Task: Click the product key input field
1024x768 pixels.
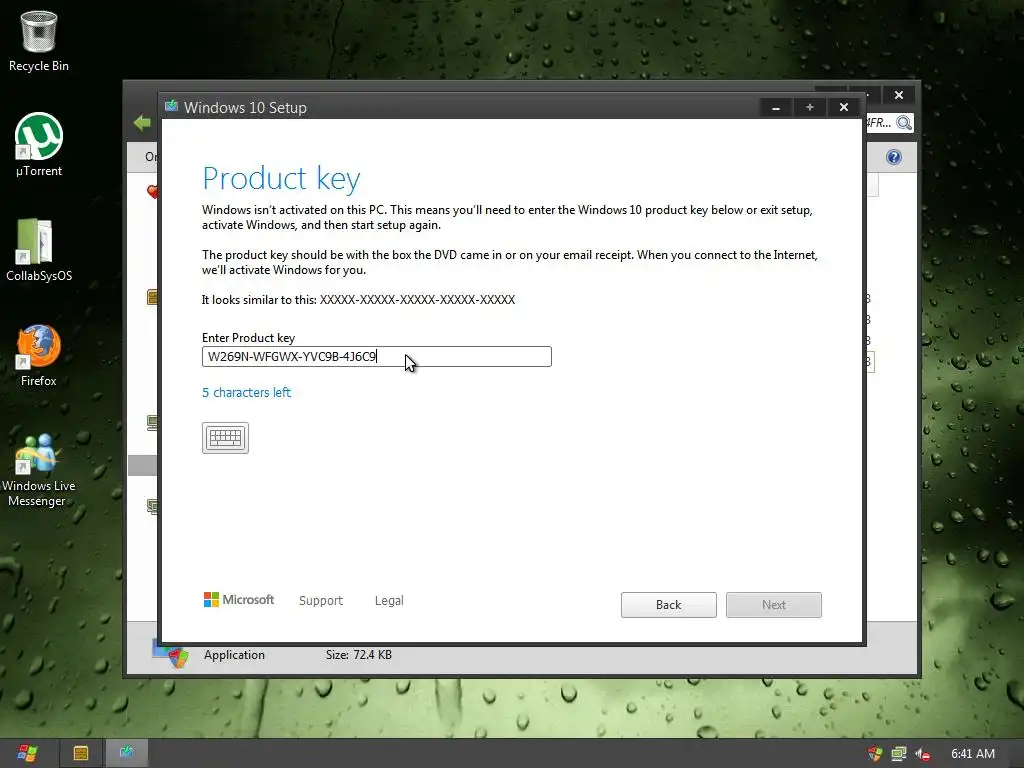Action: (x=377, y=357)
